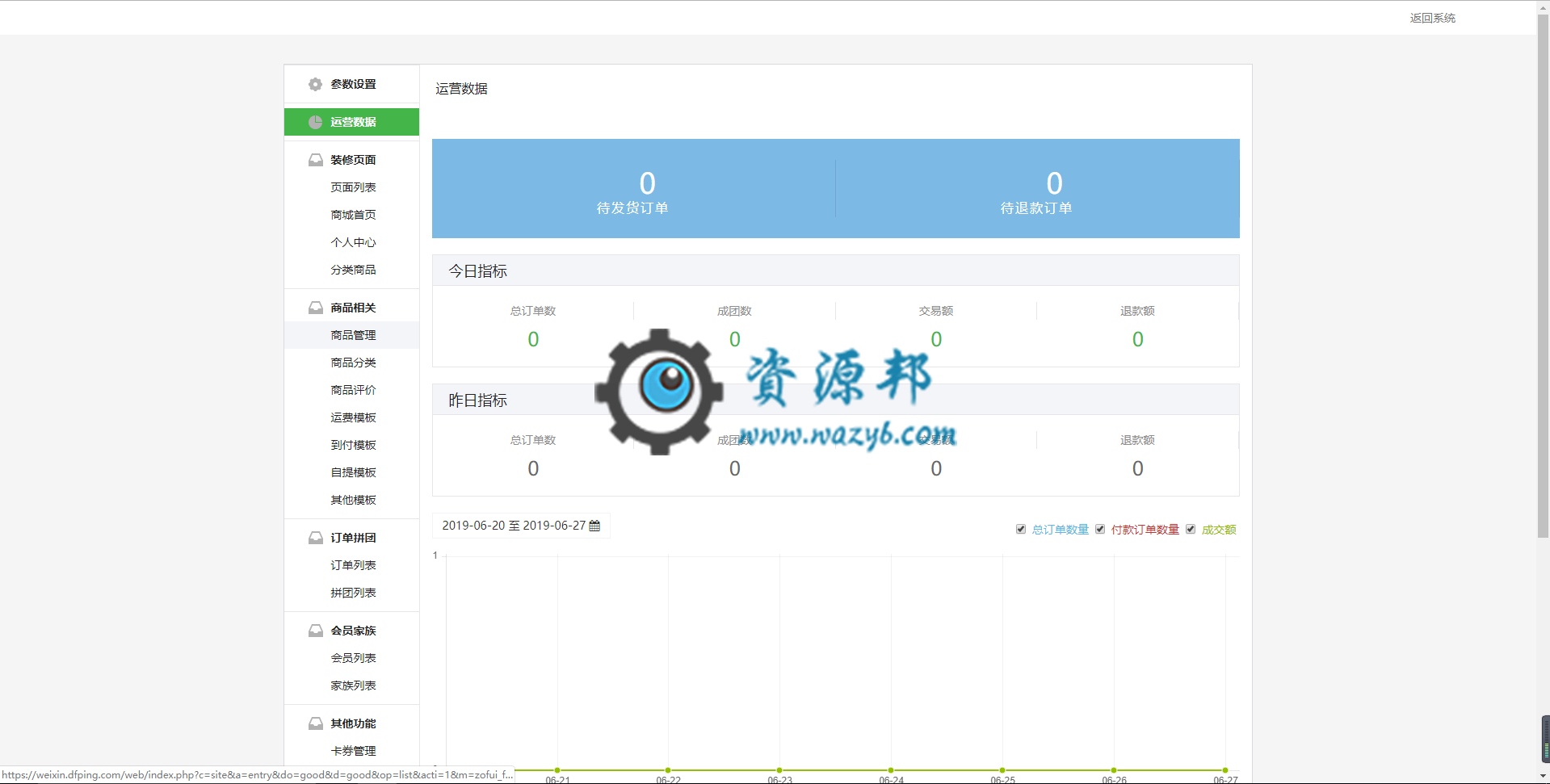The width and height of the screenshot is (1550, 784).
Task: Open 到付模板 sidebar link
Action: (353, 445)
